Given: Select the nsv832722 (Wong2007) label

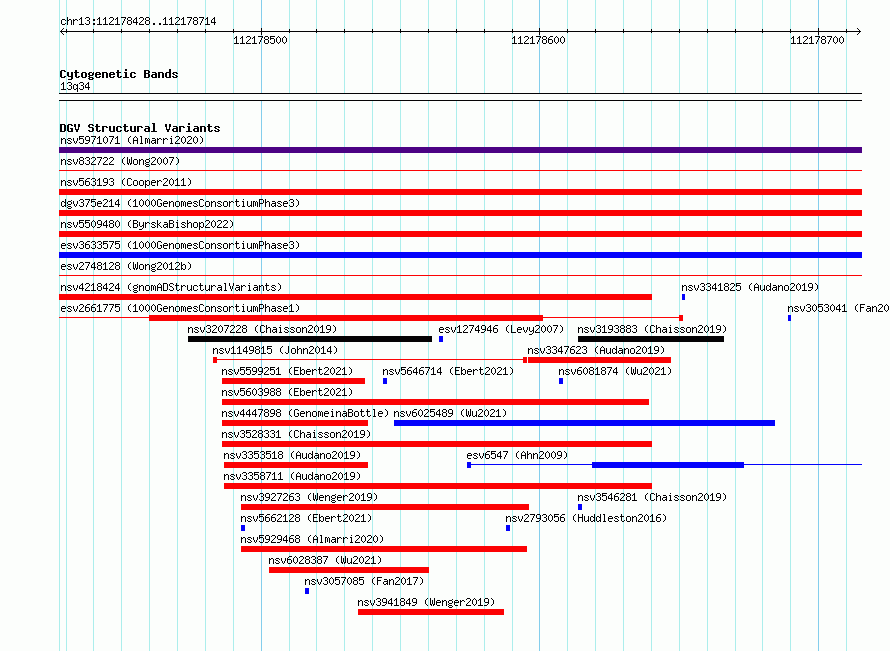Looking at the screenshot, I should 120,161.
